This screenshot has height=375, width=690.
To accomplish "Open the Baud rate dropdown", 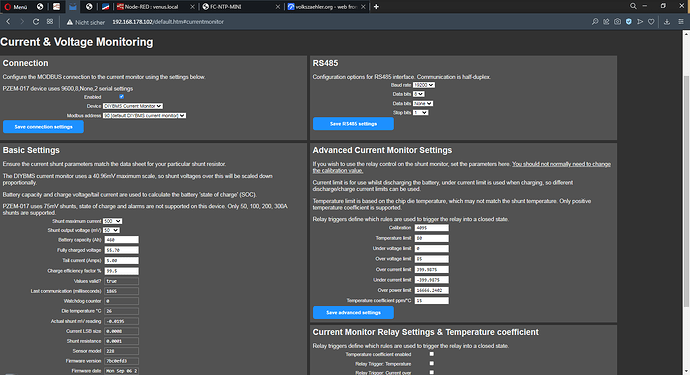I will point(424,85).
